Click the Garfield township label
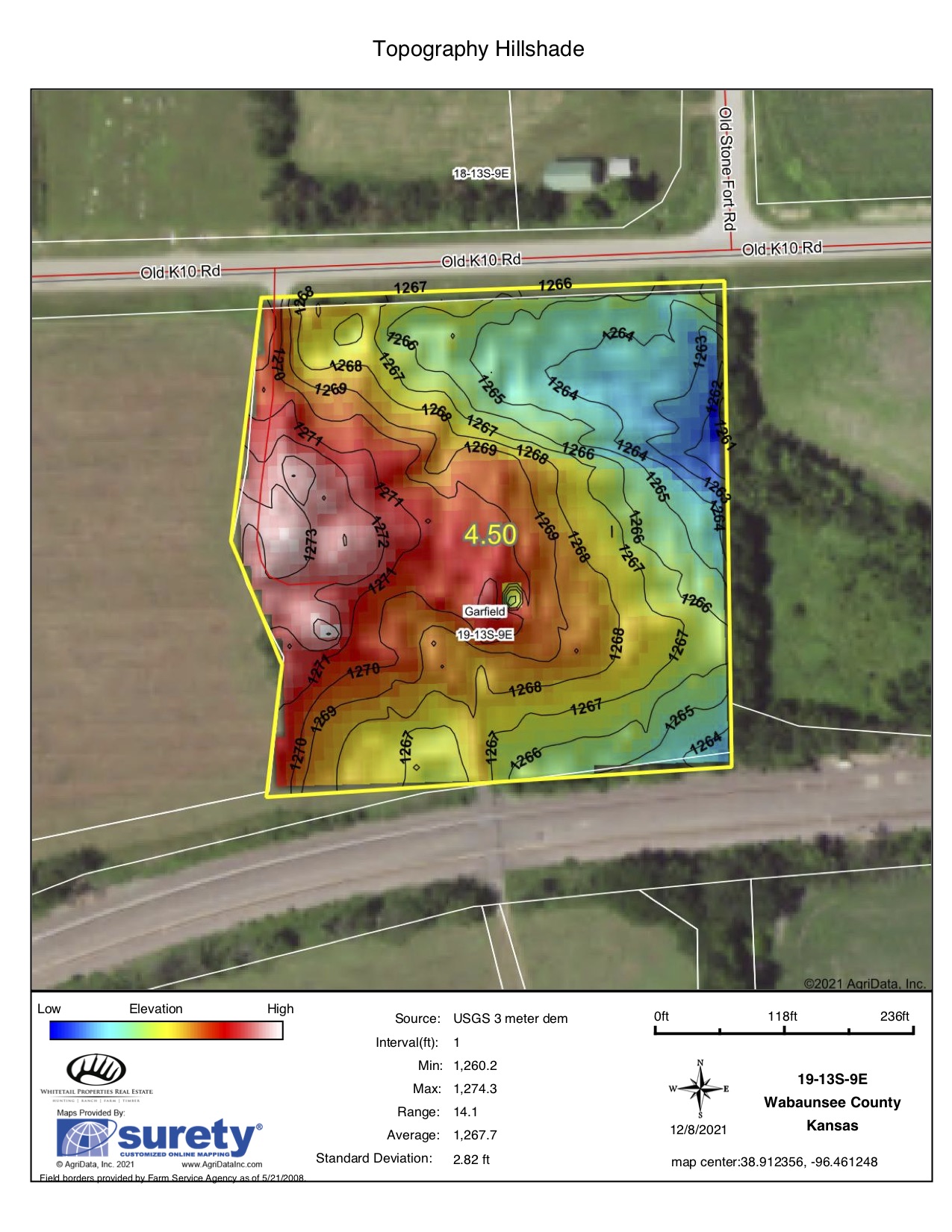The image size is (952, 1232). coord(485,612)
